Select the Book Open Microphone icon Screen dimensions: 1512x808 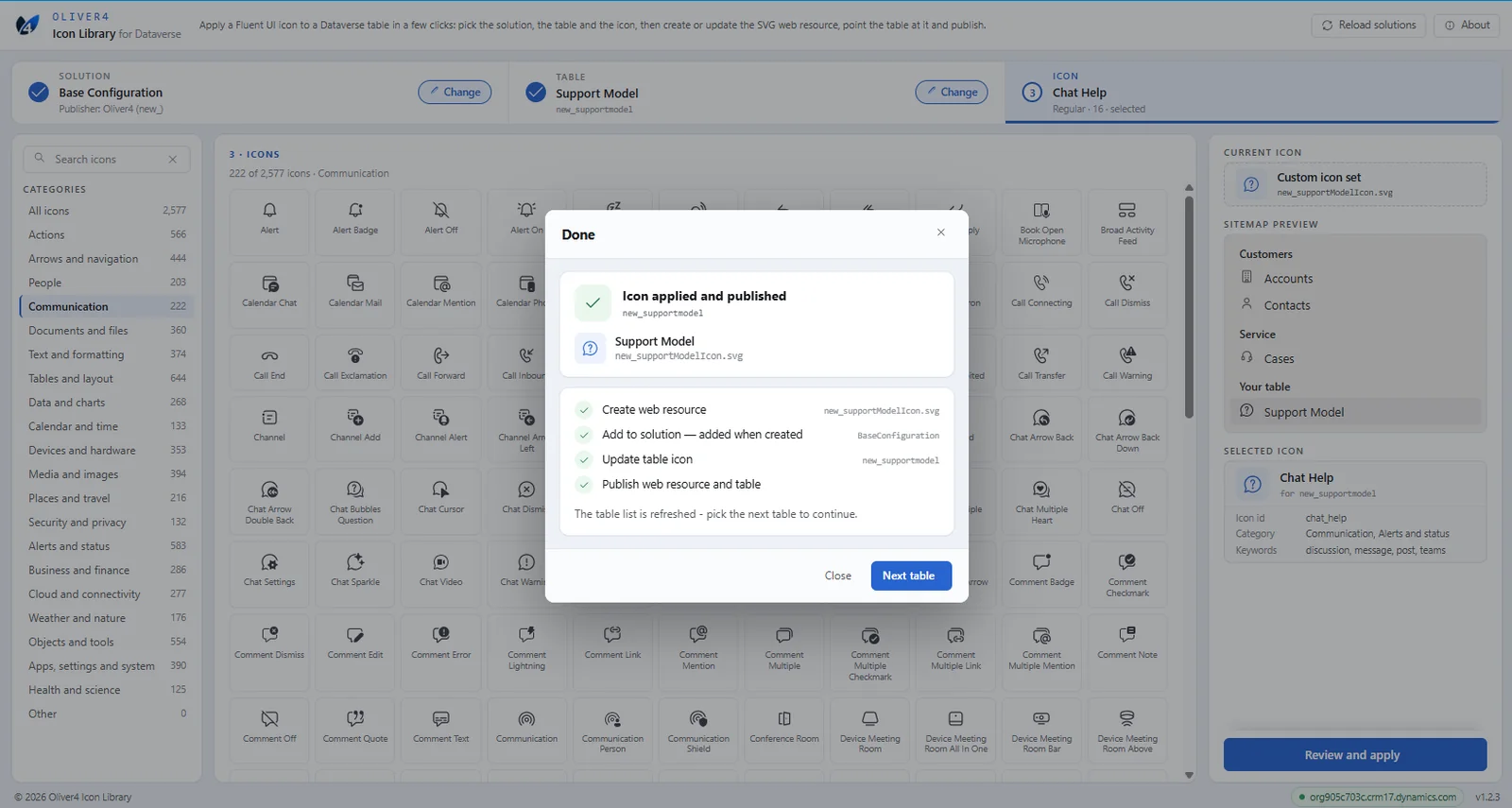tap(1041, 222)
